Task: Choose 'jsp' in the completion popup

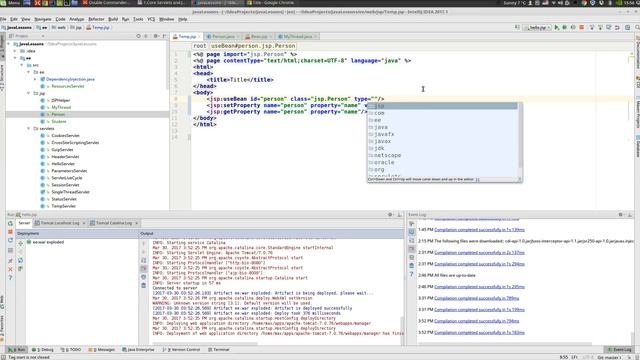Action: pyautogui.click(x=442, y=106)
